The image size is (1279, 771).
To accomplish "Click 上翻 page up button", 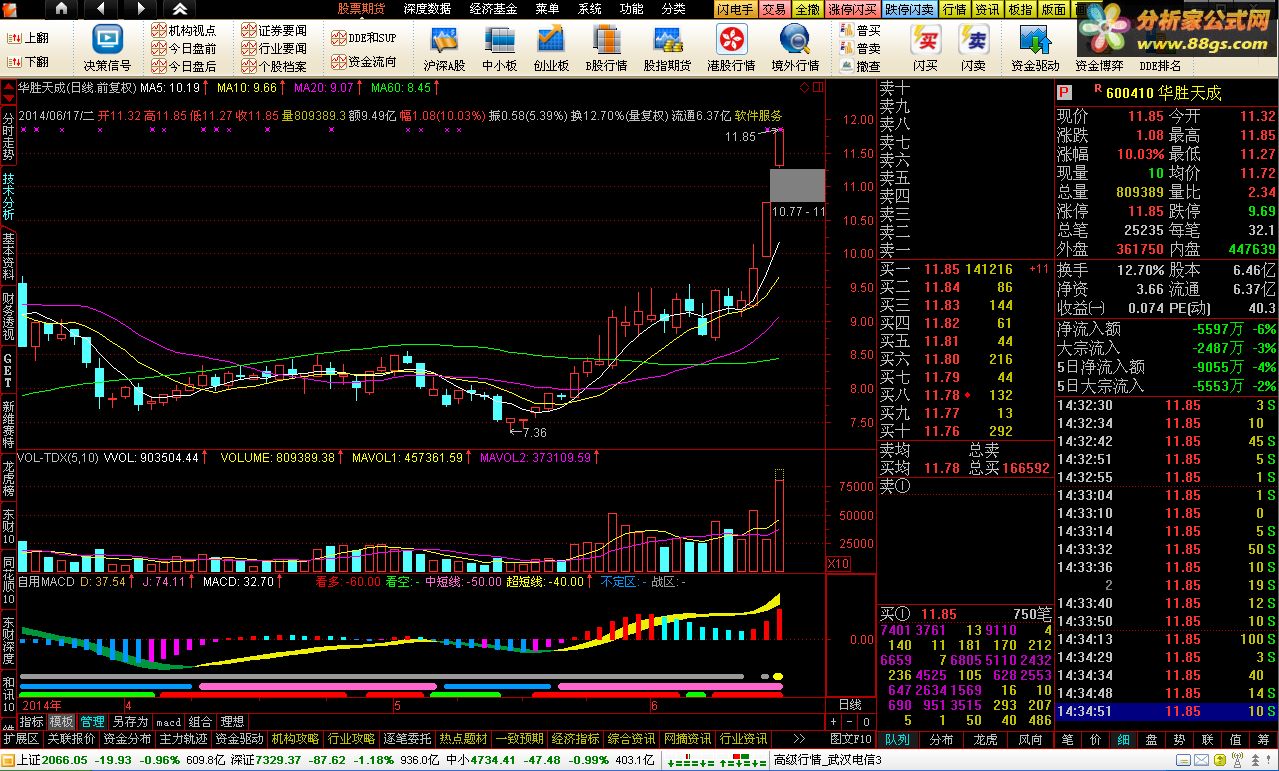I will [28, 39].
